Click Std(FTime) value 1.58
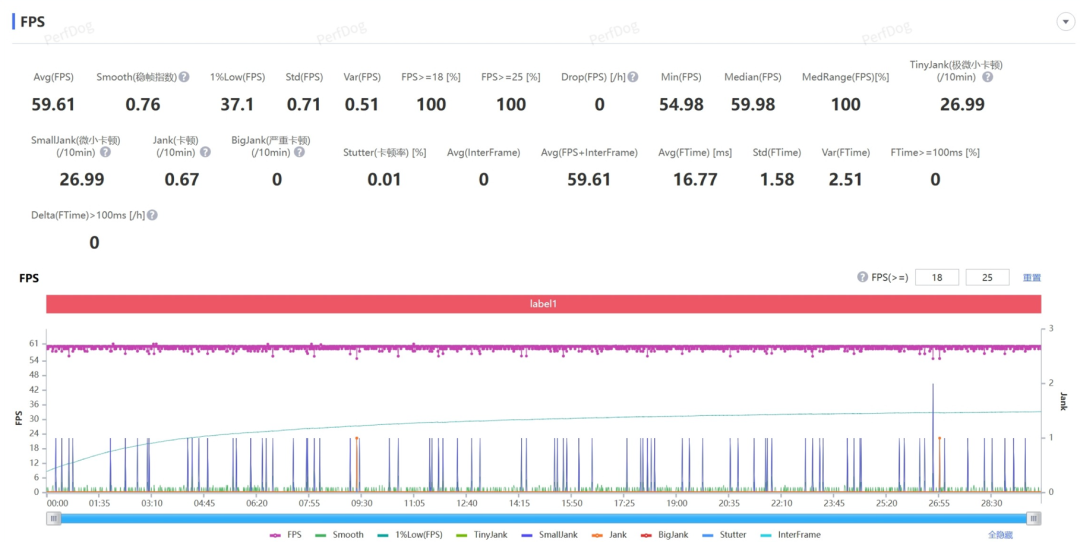 click(x=777, y=180)
